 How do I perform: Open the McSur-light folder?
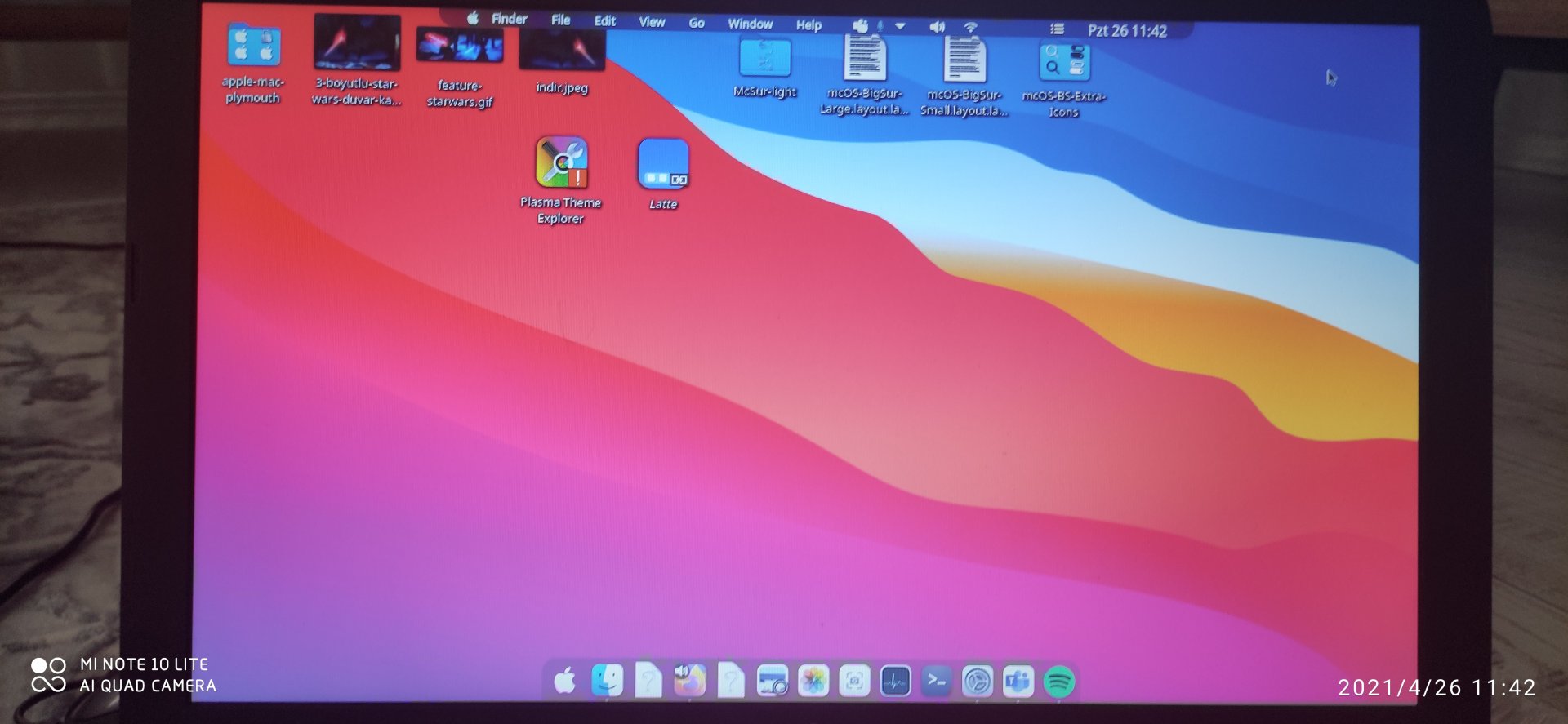pos(764,58)
